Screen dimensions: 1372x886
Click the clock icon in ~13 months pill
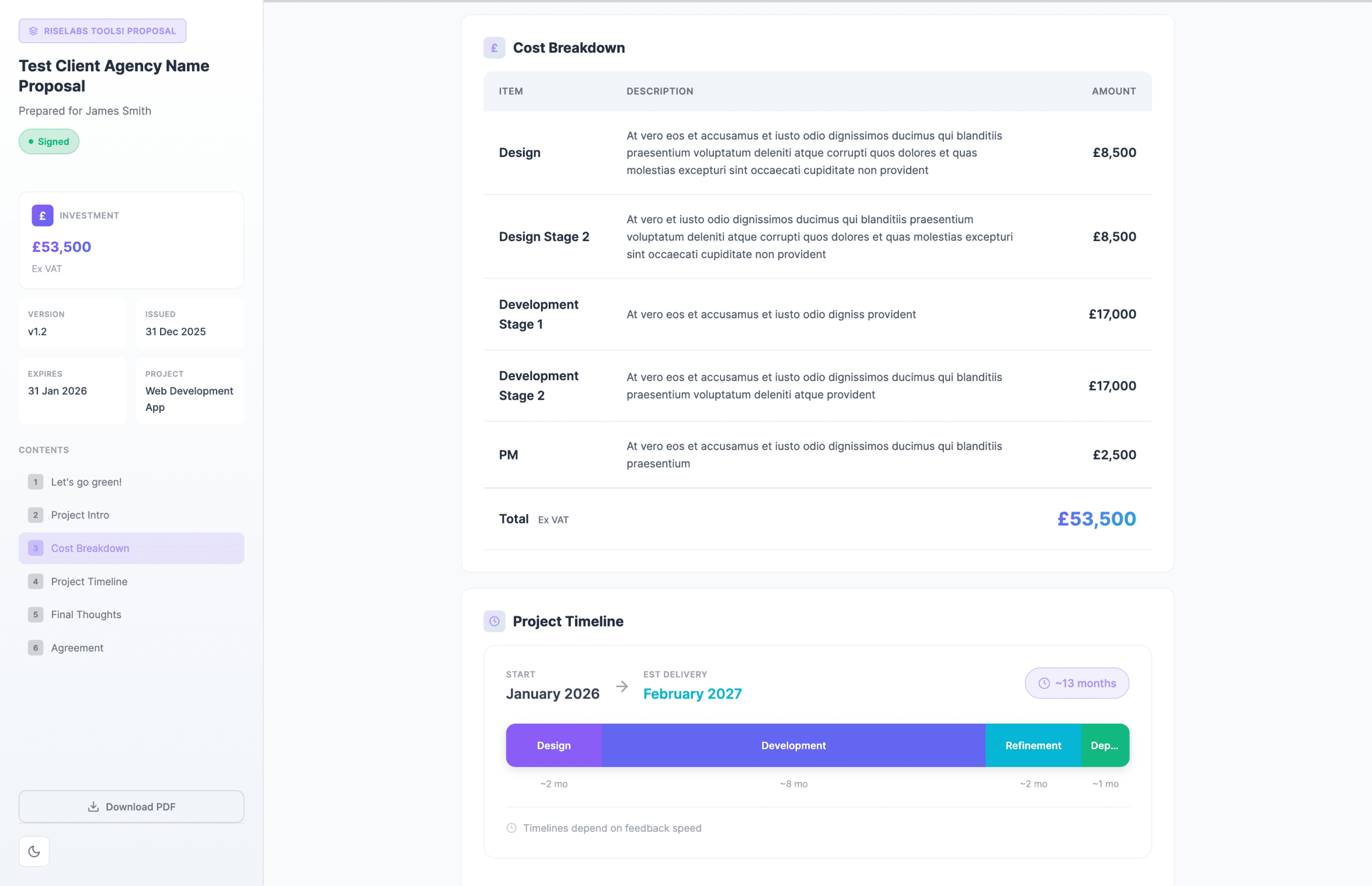coord(1044,684)
